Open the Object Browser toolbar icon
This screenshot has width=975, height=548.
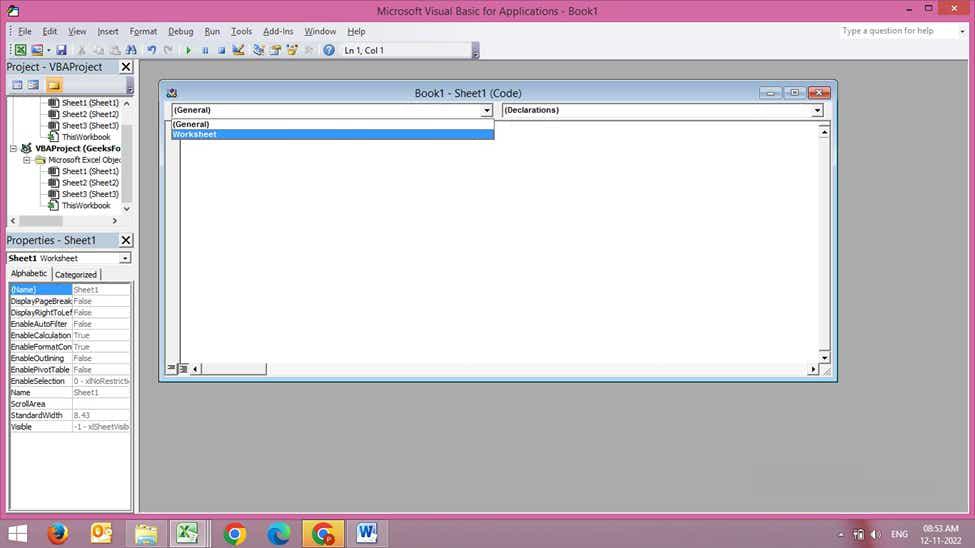[x=292, y=50]
